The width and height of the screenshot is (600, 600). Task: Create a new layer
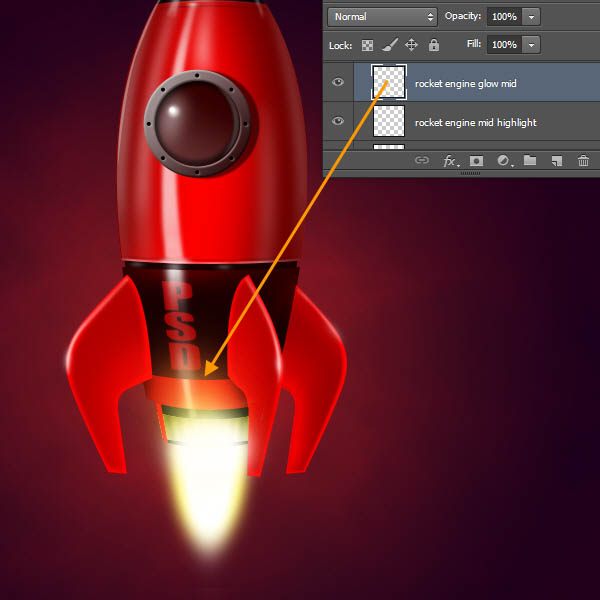557,160
